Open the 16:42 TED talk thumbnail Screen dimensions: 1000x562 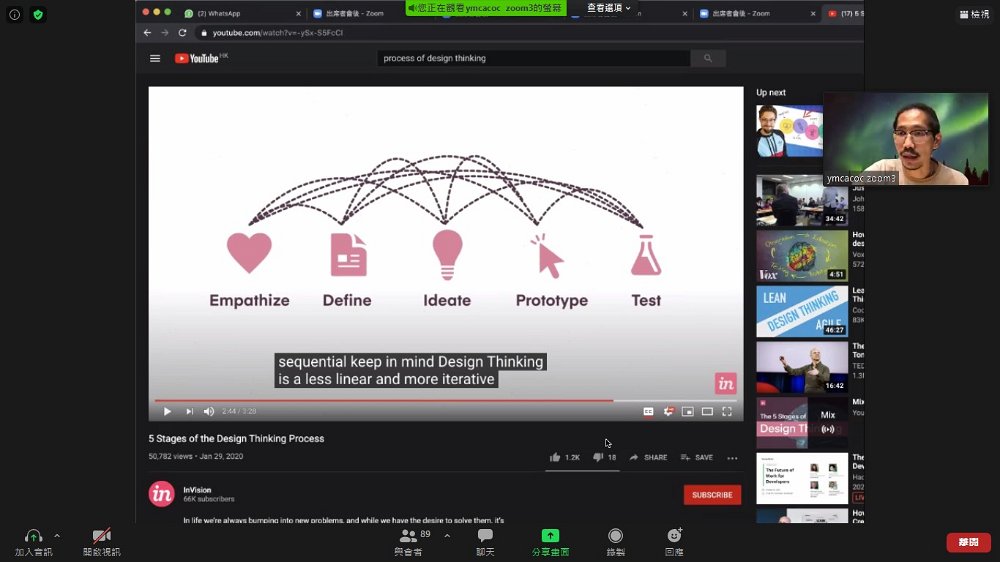pyautogui.click(x=802, y=367)
